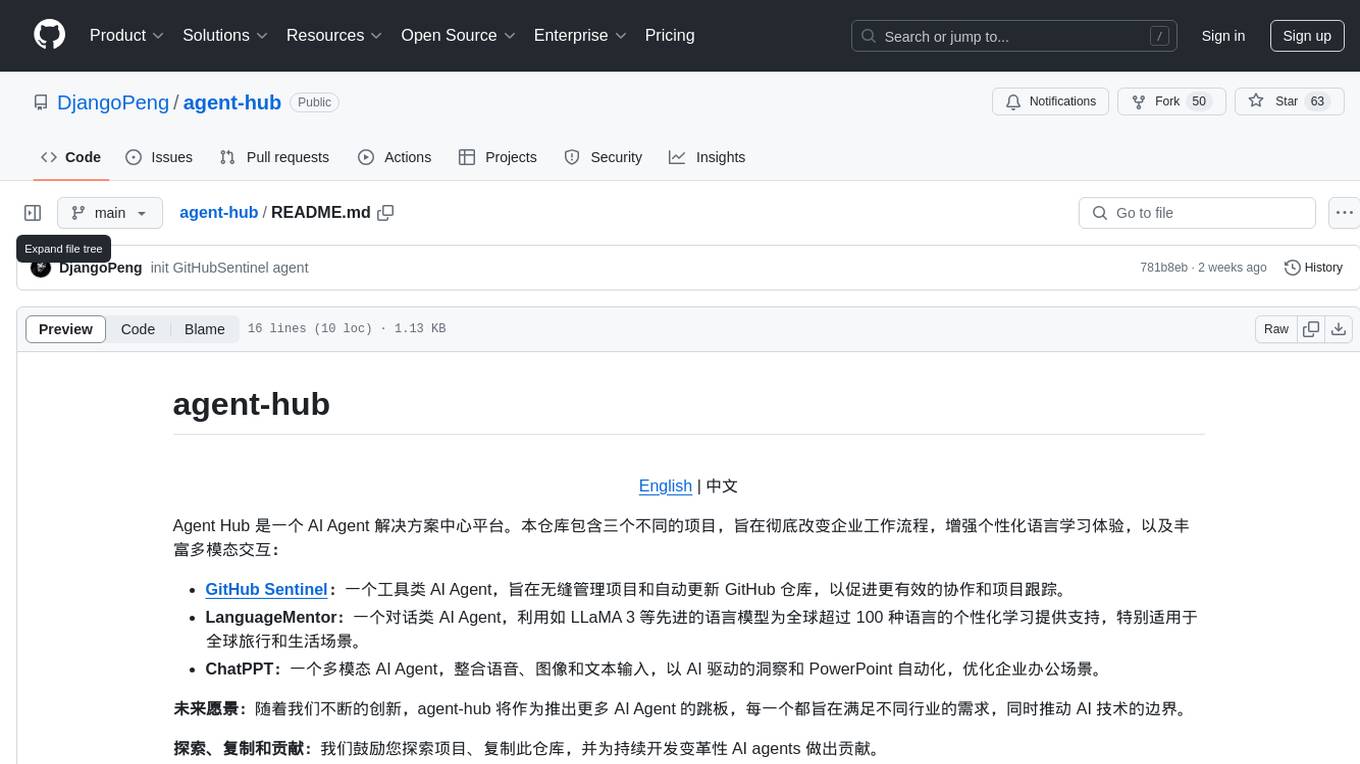Click the Notifications bell button
The image size is (1360, 764).
tap(1050, 101)
